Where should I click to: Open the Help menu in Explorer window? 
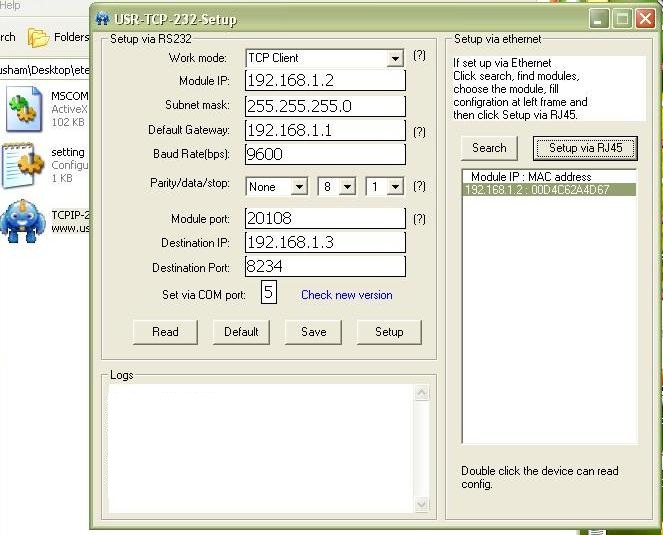(x=10, y=5)
